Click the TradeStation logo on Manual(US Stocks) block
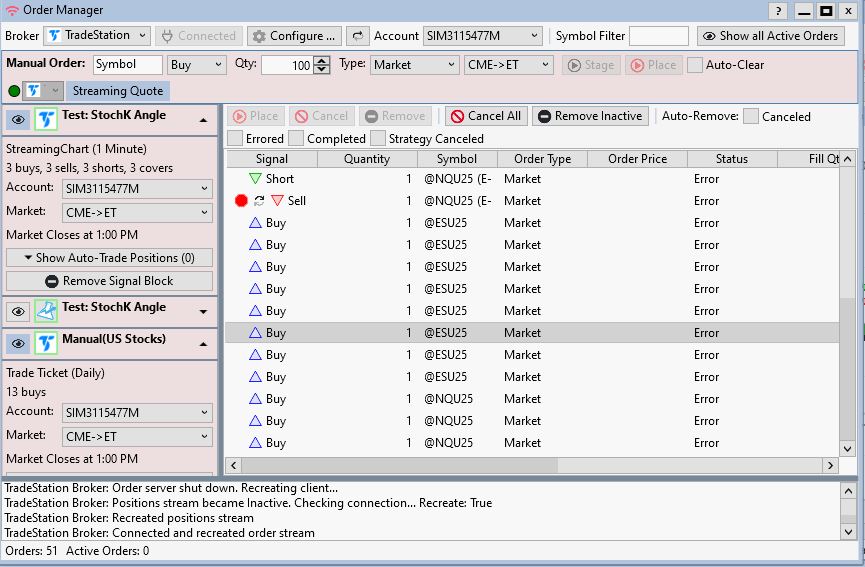The height and width of the screenshot is (567, 865). (x=46, y=343)
